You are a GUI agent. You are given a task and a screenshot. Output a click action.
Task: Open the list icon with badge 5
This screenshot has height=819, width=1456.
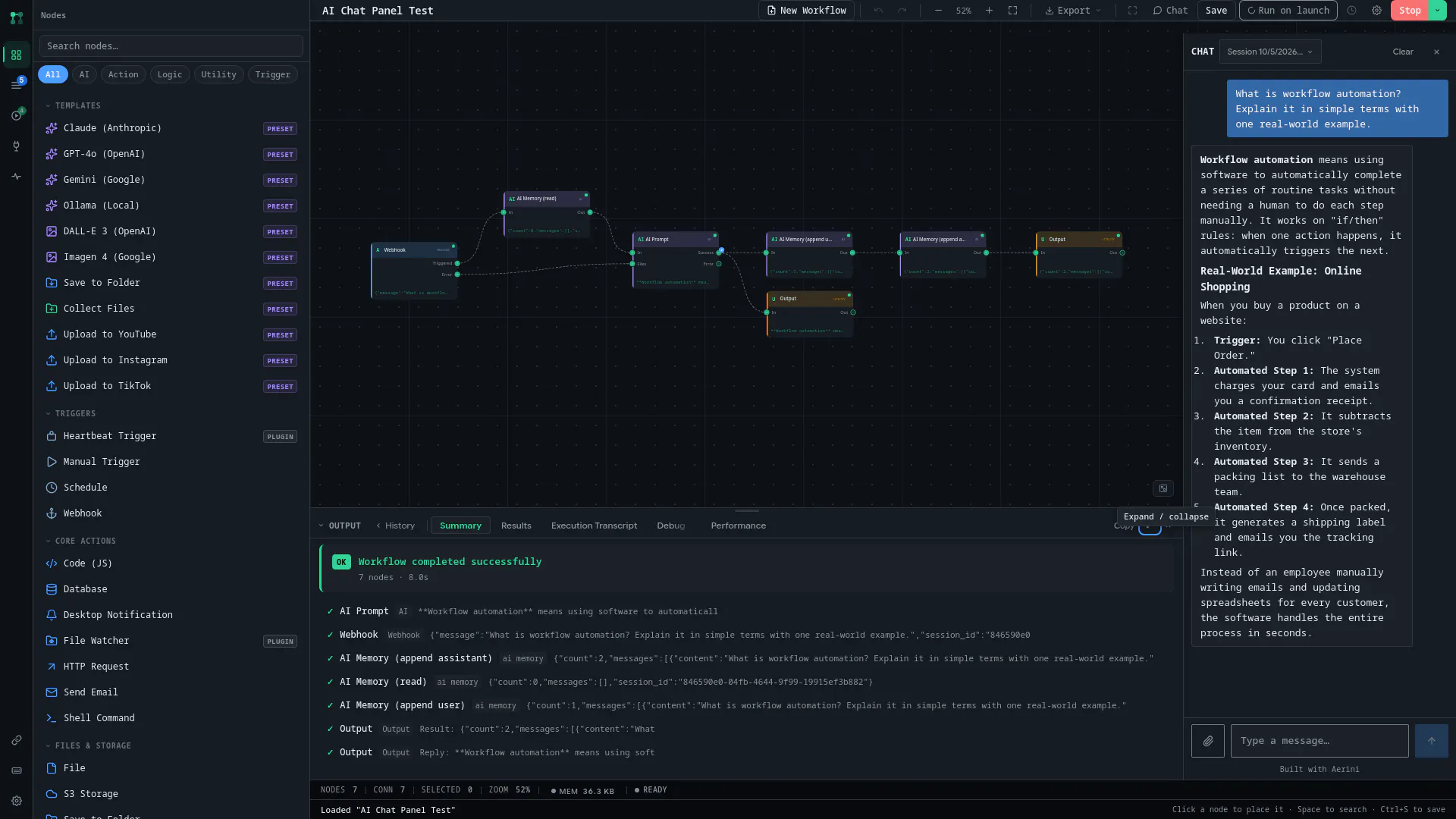tap(16, 84)
